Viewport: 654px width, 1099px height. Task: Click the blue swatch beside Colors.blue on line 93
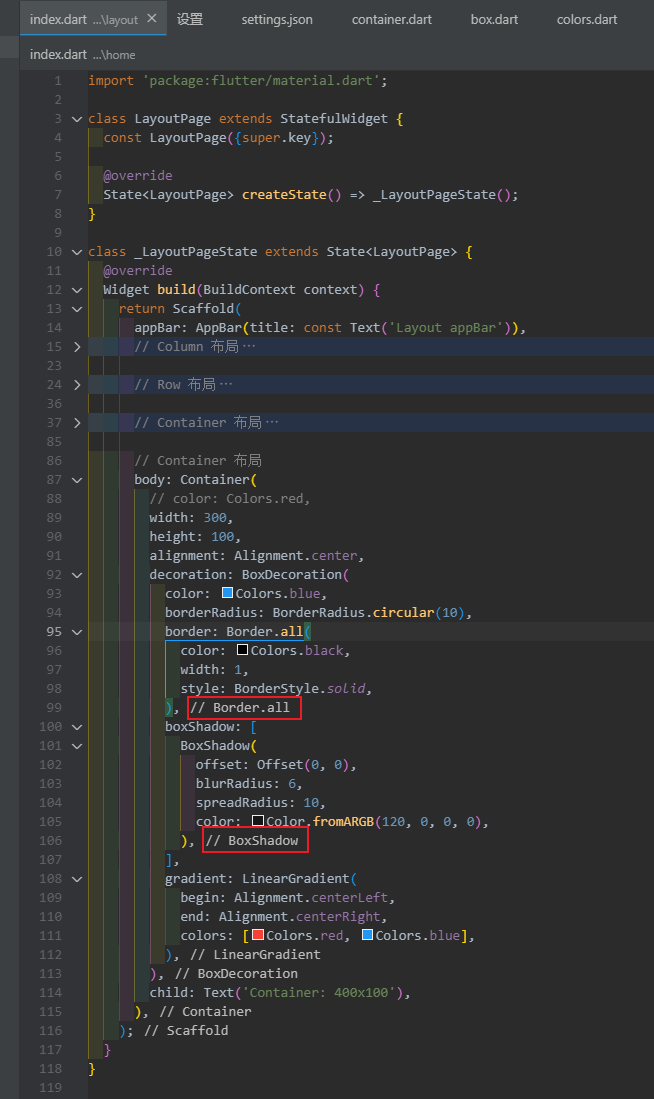pos(227,594)
